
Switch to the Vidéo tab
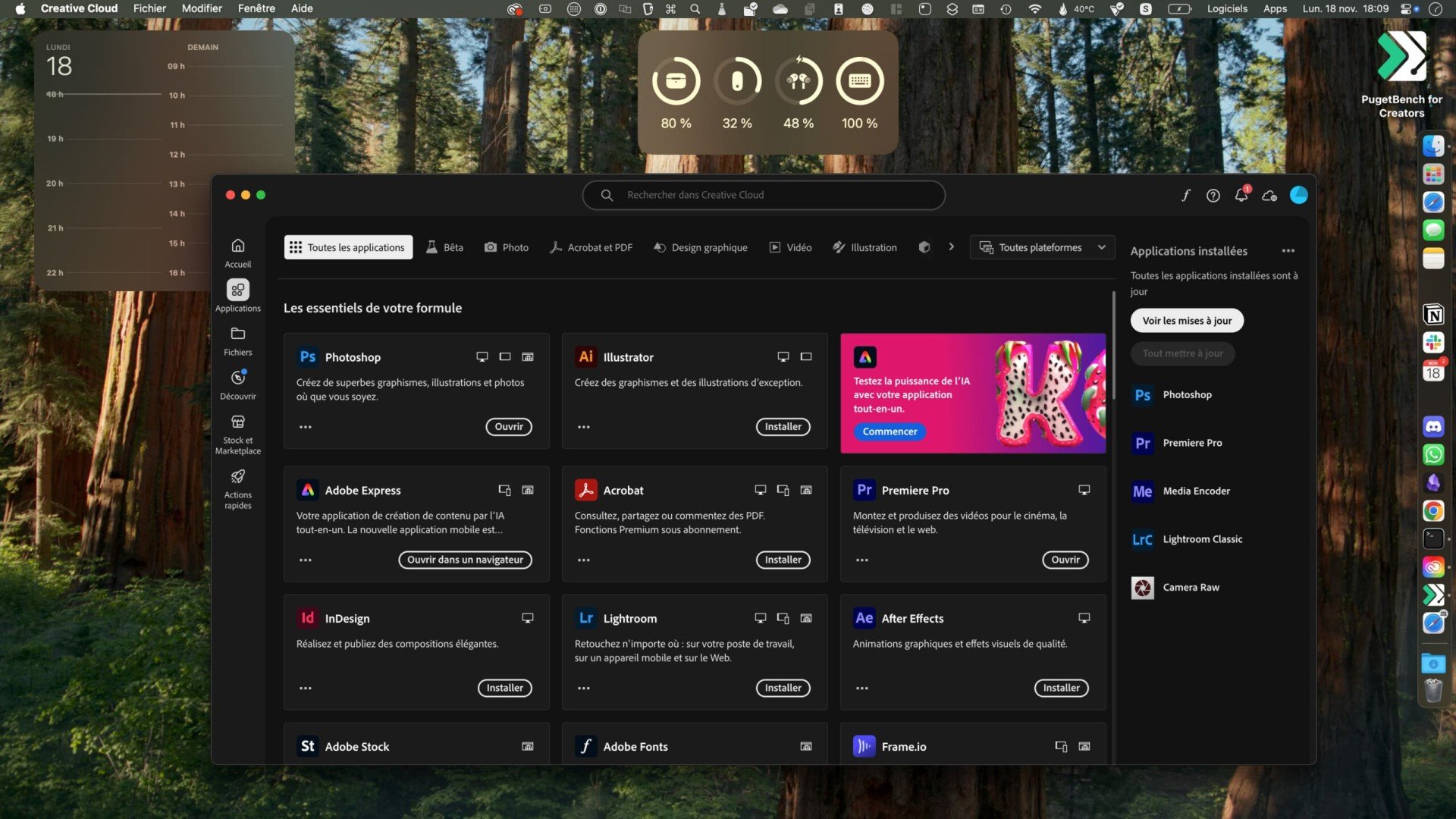(791, 247)
